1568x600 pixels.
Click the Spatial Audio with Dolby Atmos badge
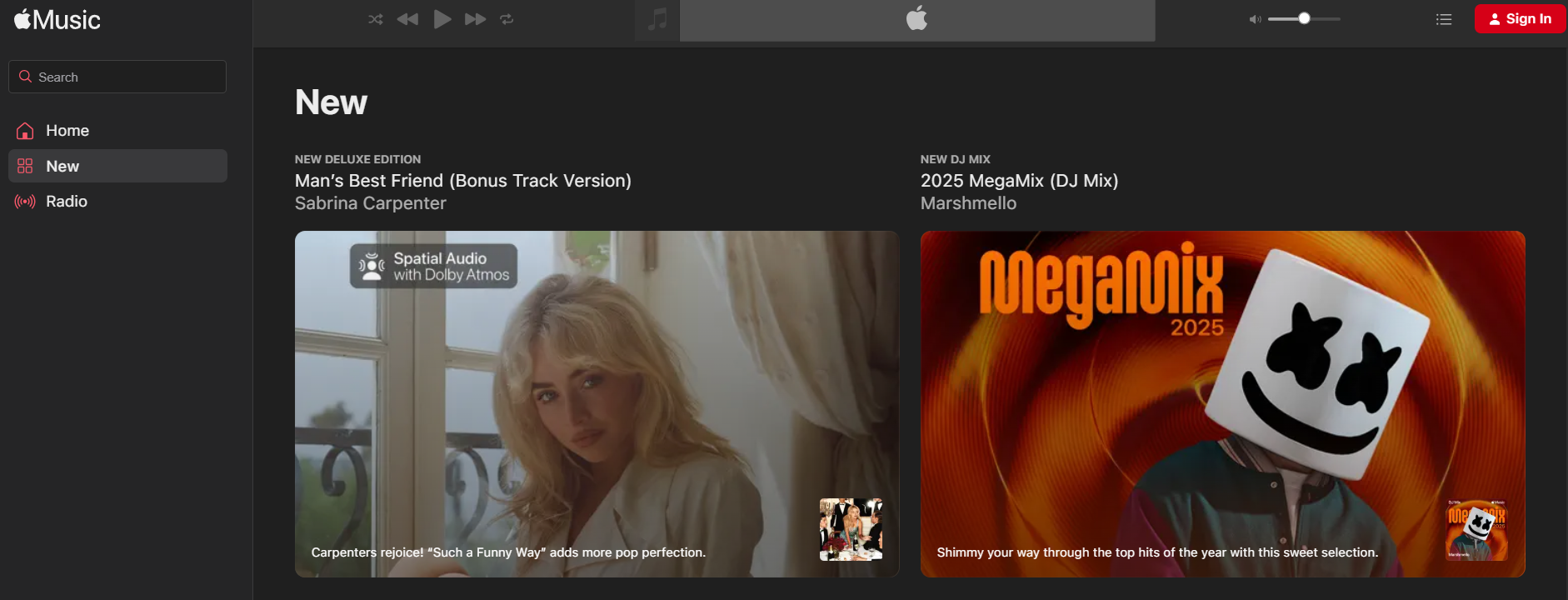click(433, 266)
